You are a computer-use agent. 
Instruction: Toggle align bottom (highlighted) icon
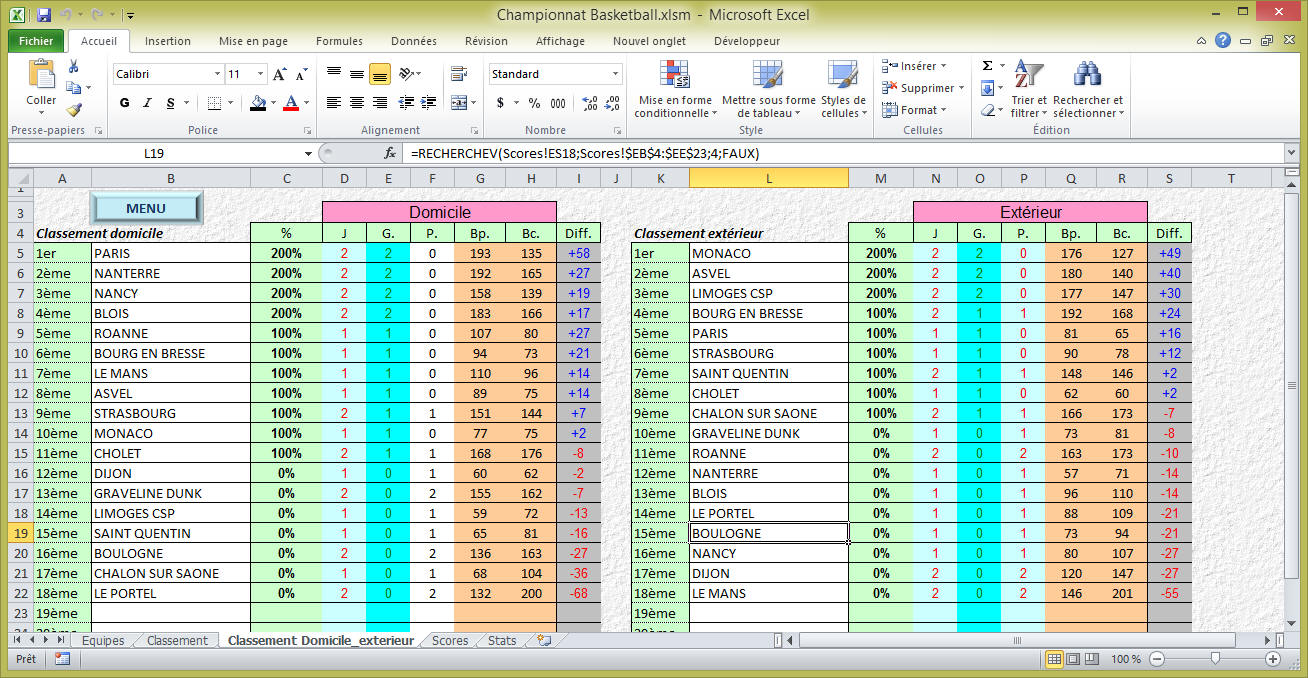point(379,74)
